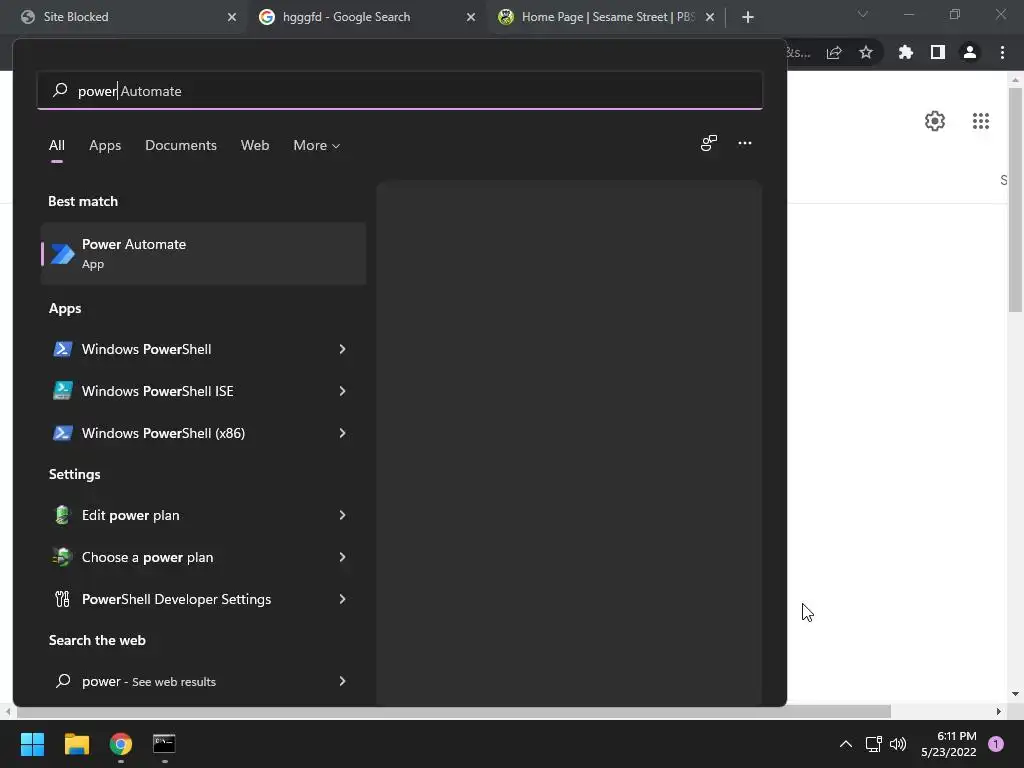This screenshot has height=768, width=1024.
Task: Show hidden system tray icons
Action: point(846,744)
